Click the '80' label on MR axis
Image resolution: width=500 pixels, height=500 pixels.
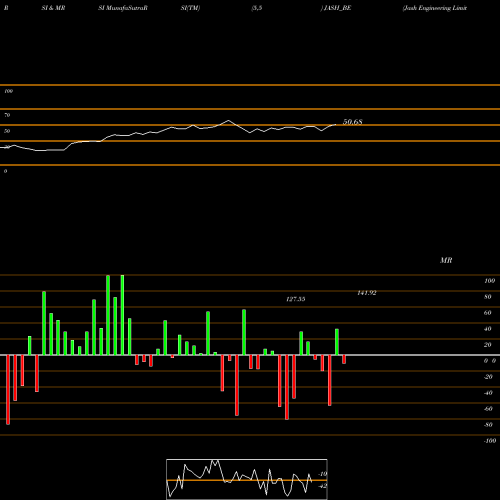(488, 297)
